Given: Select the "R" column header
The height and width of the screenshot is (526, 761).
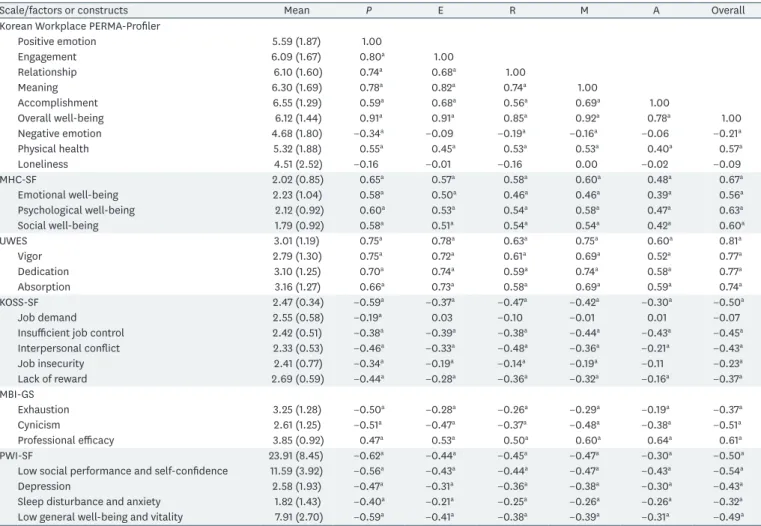Looking at the screenshot, I should tap(513, 10).
